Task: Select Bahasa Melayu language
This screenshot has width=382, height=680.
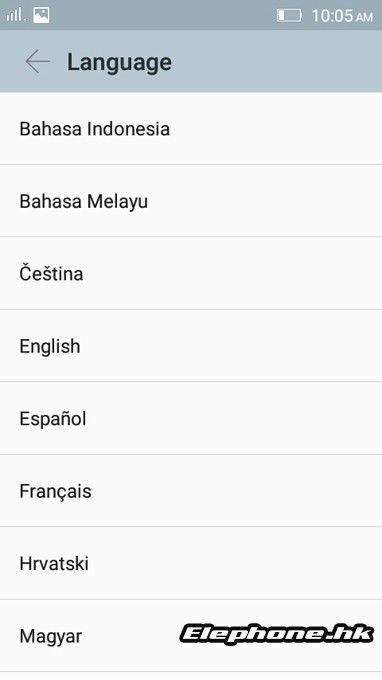Action: 191,201
